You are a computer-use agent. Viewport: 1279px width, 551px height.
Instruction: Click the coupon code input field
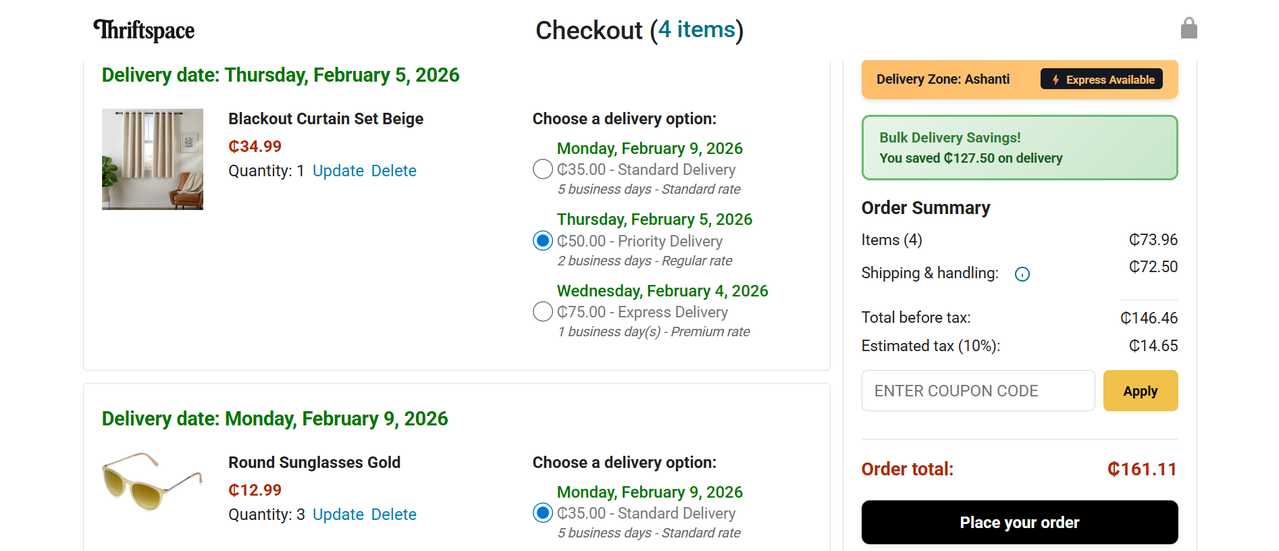[x=978, y=391]
